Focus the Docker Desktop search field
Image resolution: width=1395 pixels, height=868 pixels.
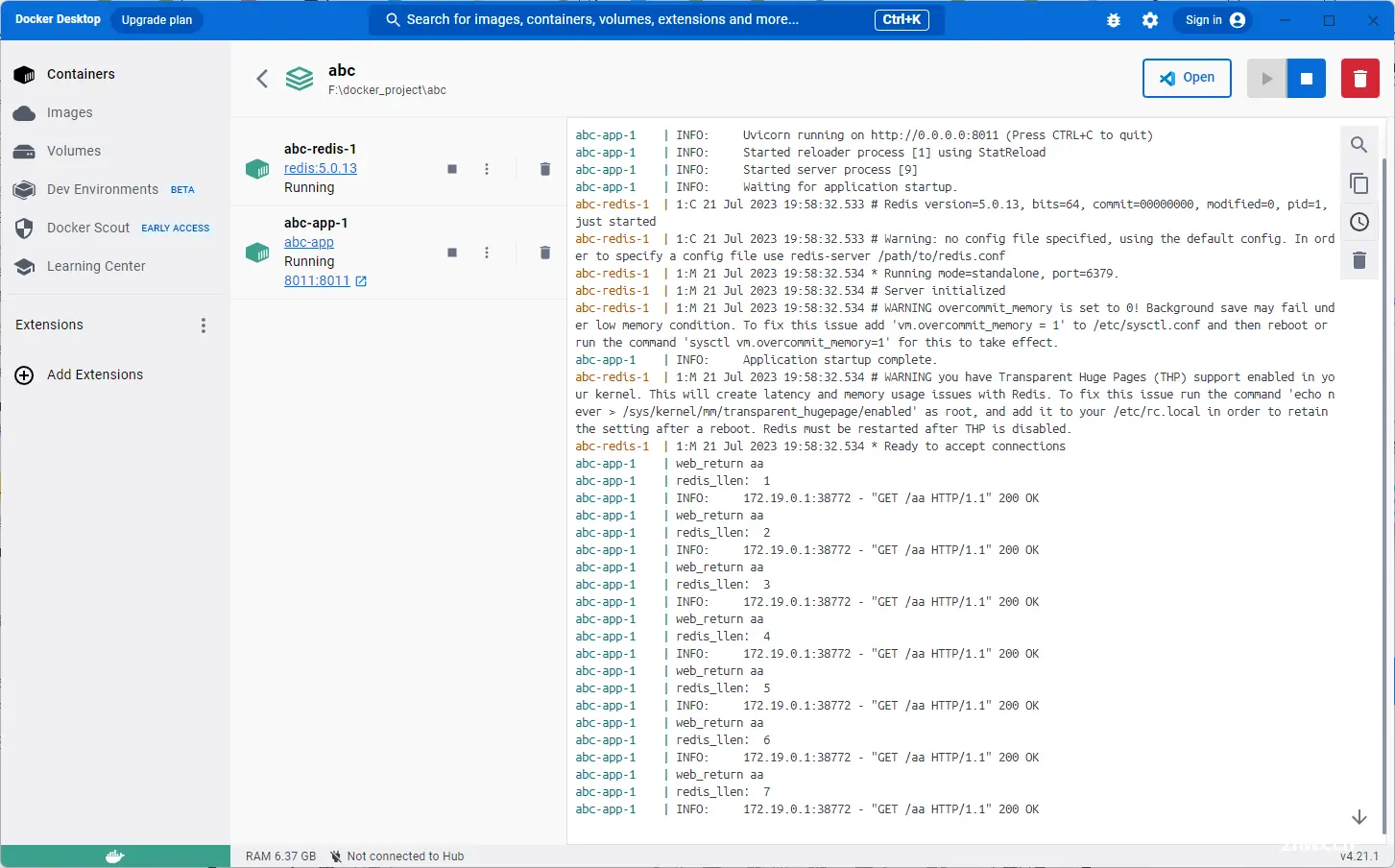(657, 19)
